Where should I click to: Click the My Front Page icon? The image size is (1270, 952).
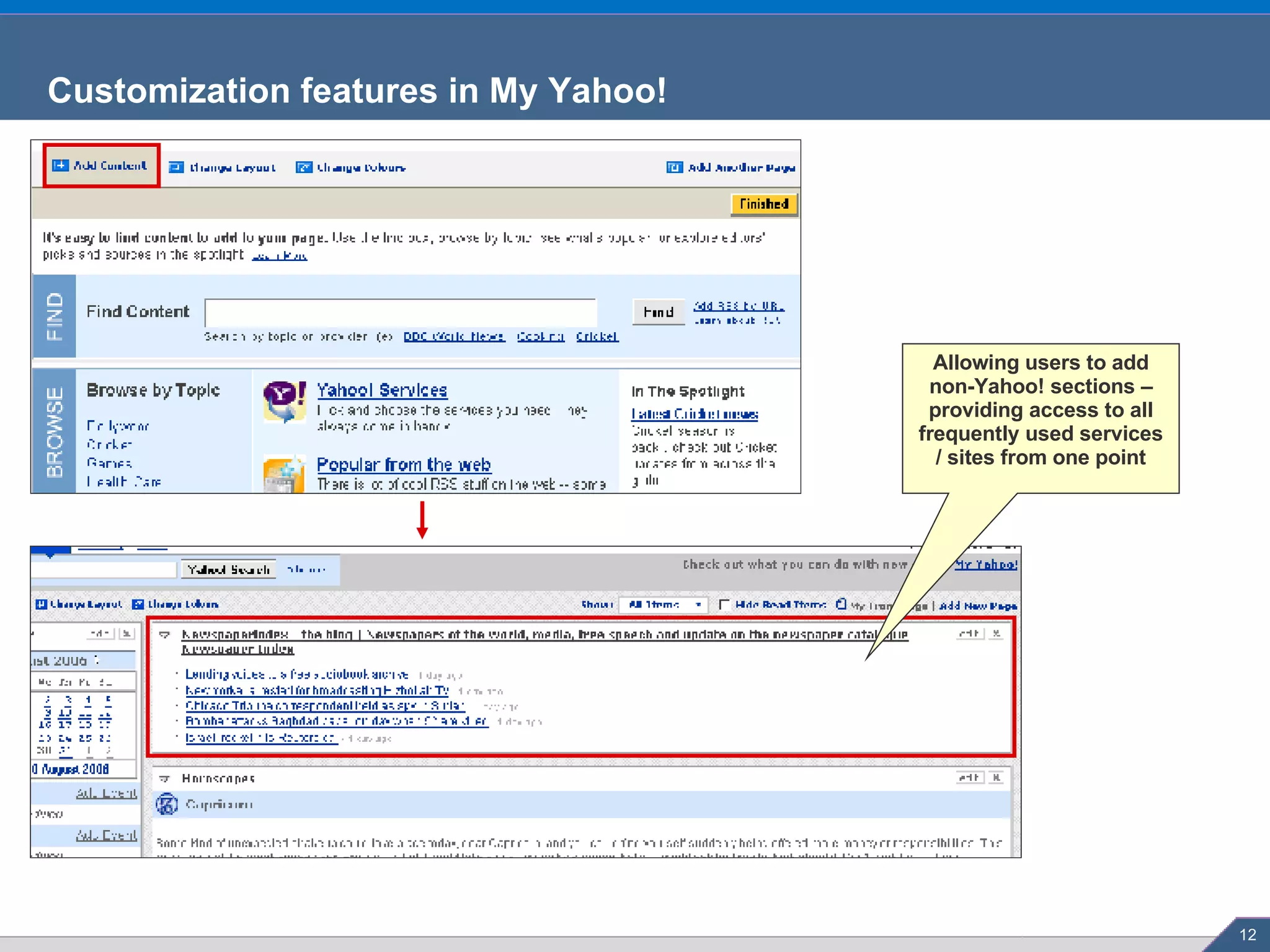(x=841, y=604)
